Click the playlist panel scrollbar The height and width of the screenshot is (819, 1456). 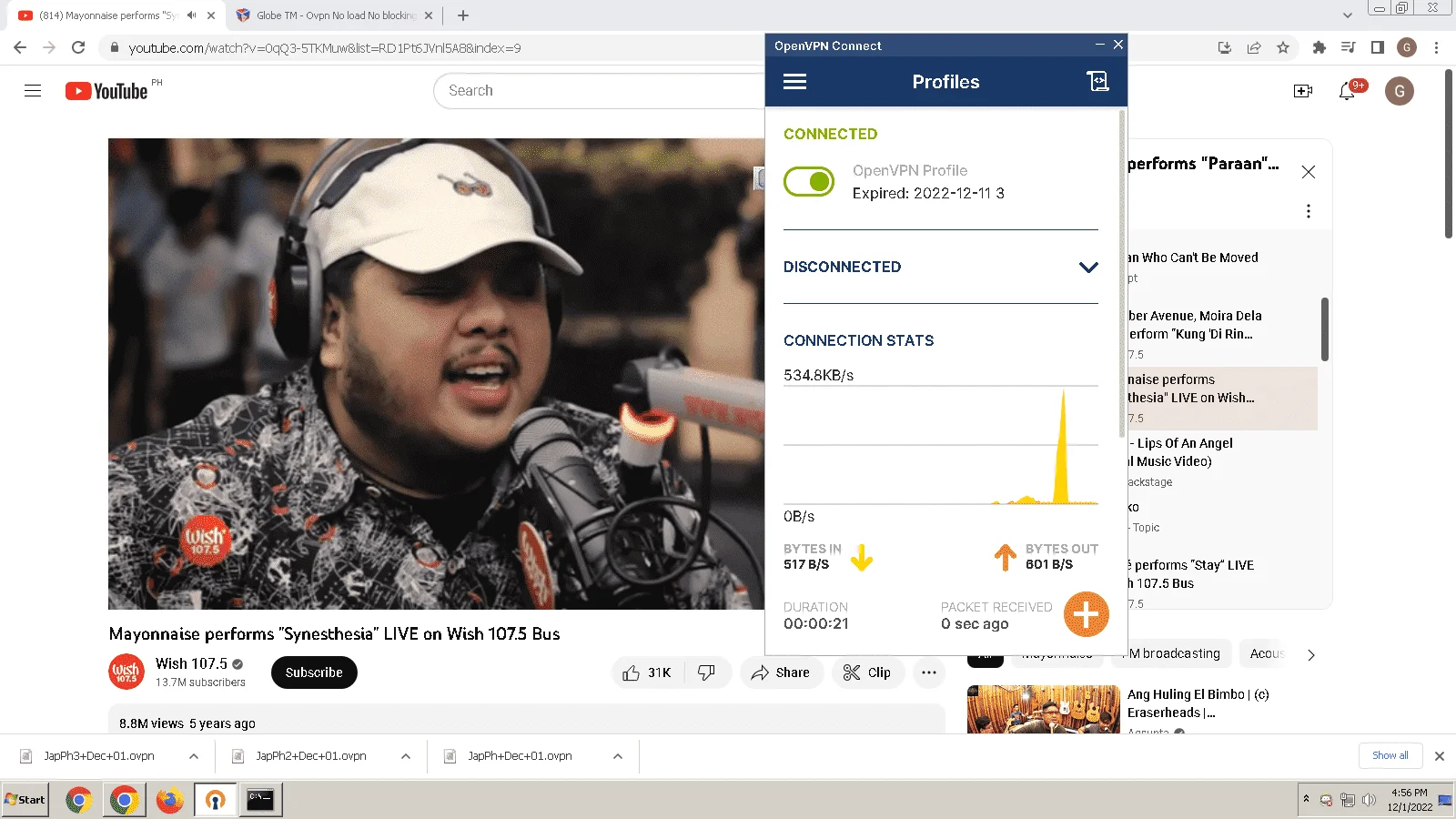(1325, 329)
